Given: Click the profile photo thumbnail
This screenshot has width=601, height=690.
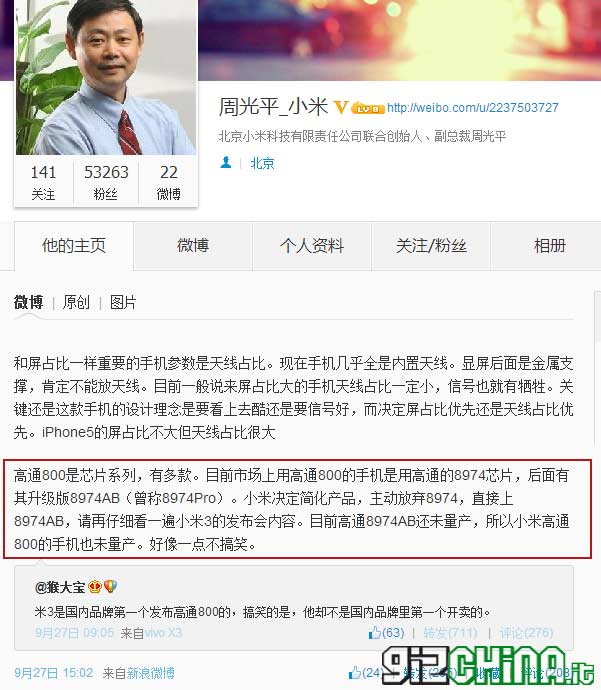Looking at the screenshot, I should (x=106, y=77).
